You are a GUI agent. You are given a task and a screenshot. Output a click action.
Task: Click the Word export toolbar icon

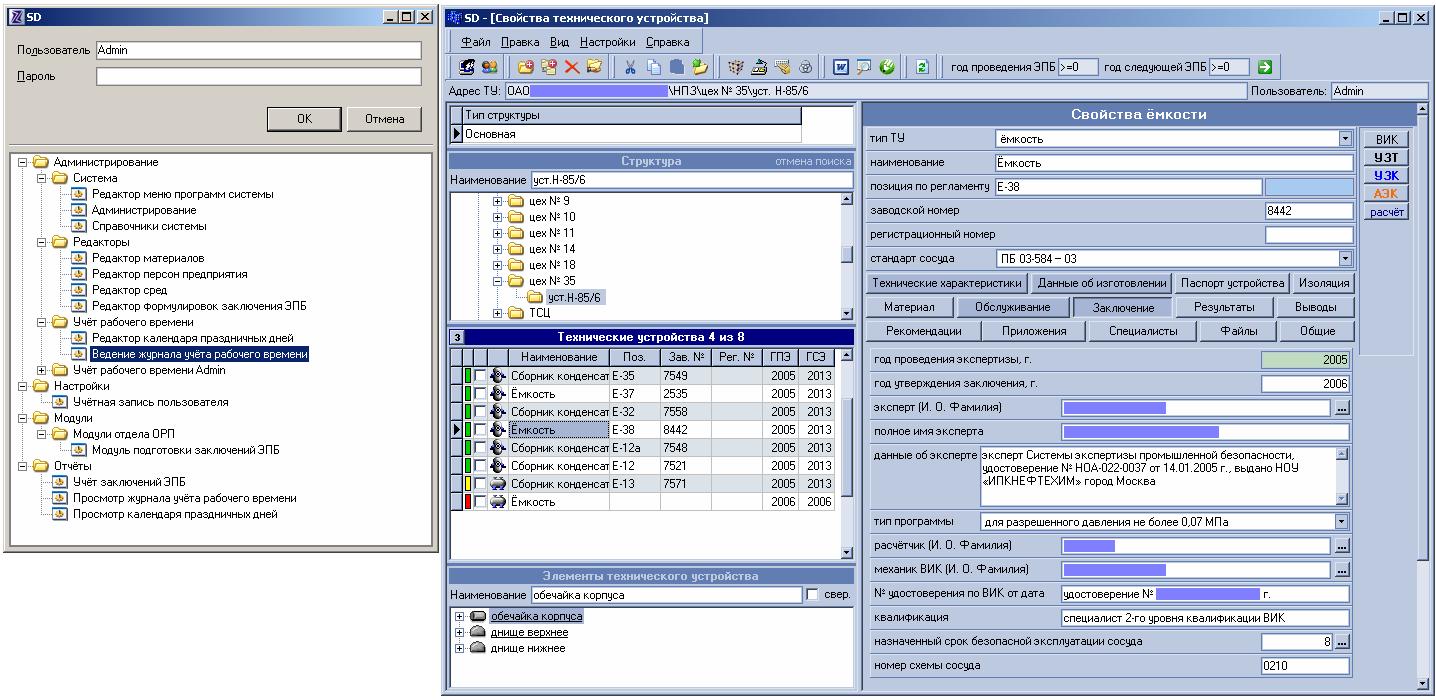click(841, 67)
